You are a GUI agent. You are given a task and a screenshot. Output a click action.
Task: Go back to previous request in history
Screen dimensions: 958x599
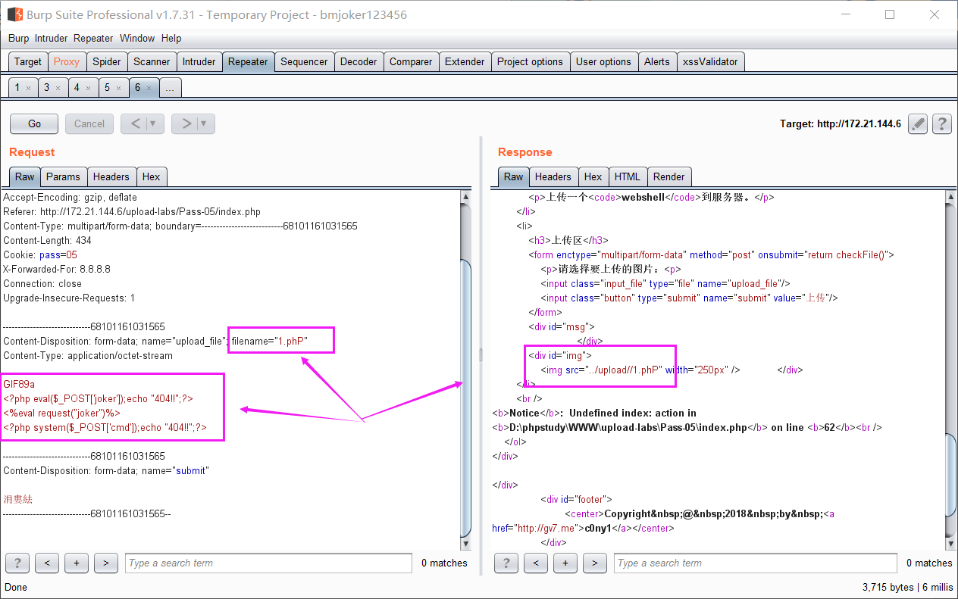pos(135,123)
